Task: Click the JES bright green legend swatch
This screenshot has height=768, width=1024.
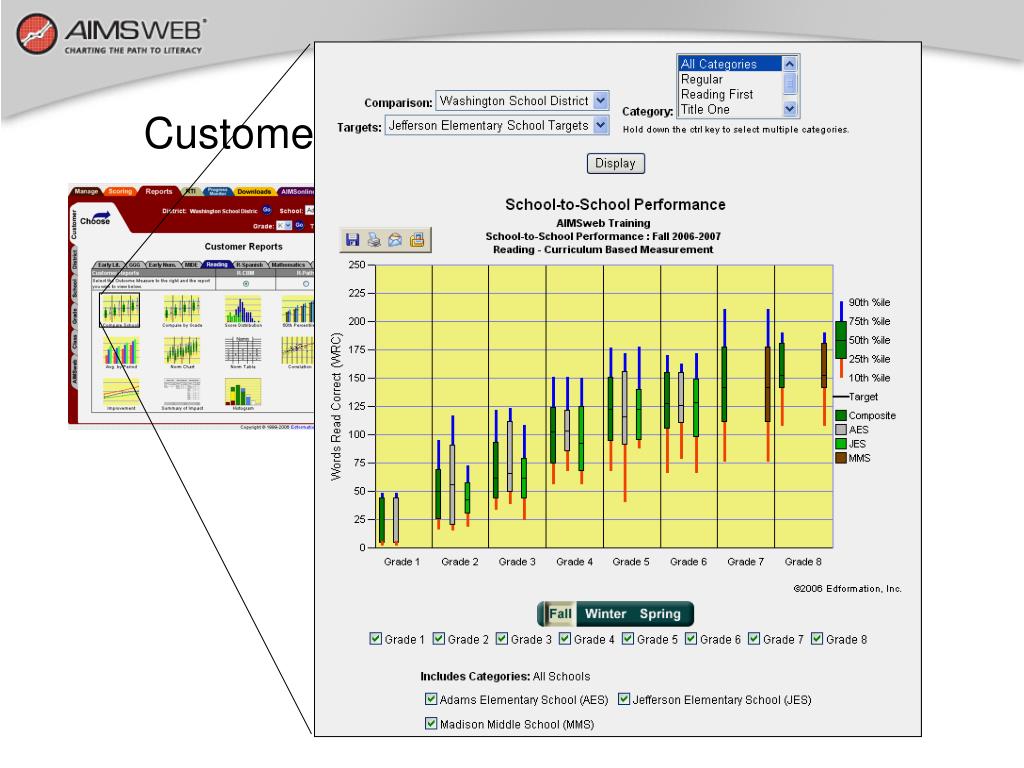Action: pyautogui.click(x=841, y=444)
